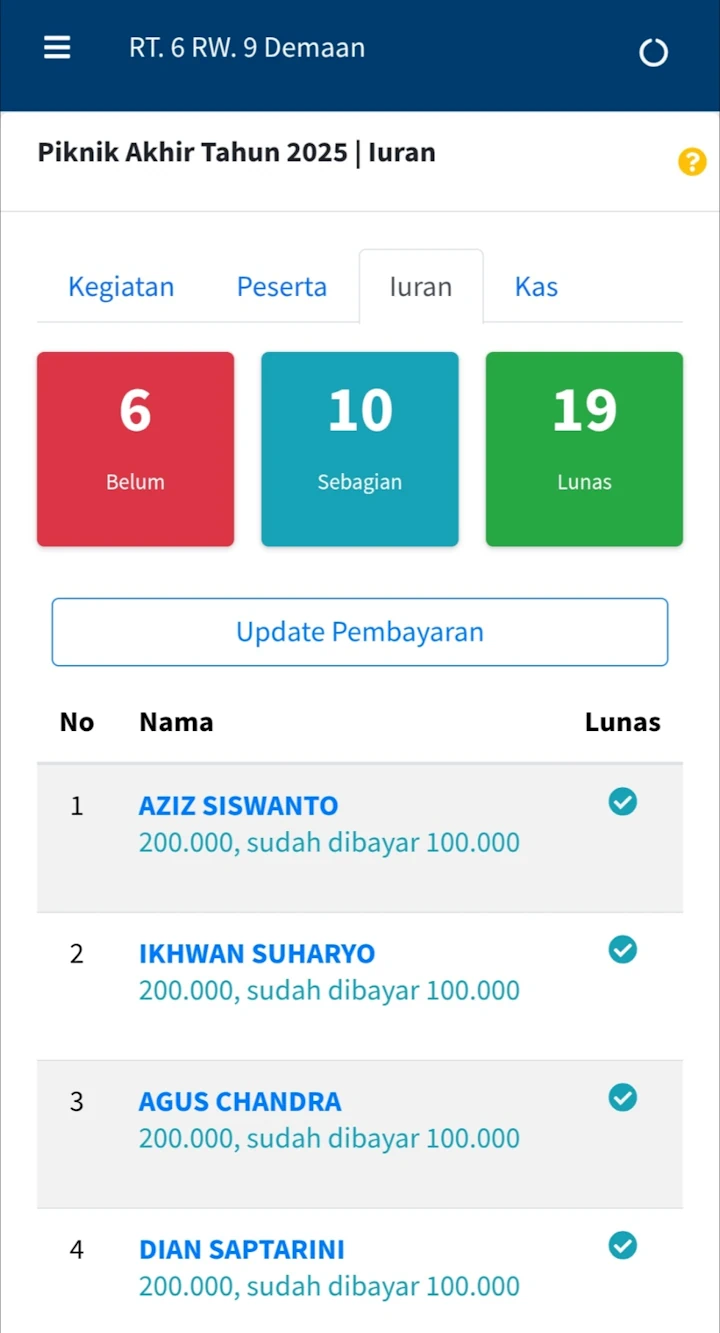Tap the green Lunas summary card
The image size is (720, 1333).
pyautogui.click(x=584, y=449)
